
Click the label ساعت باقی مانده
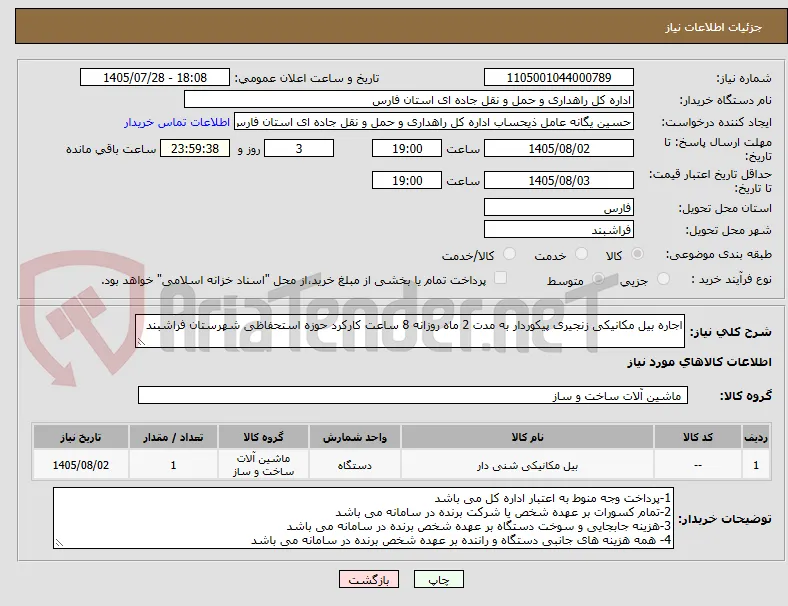111,149
